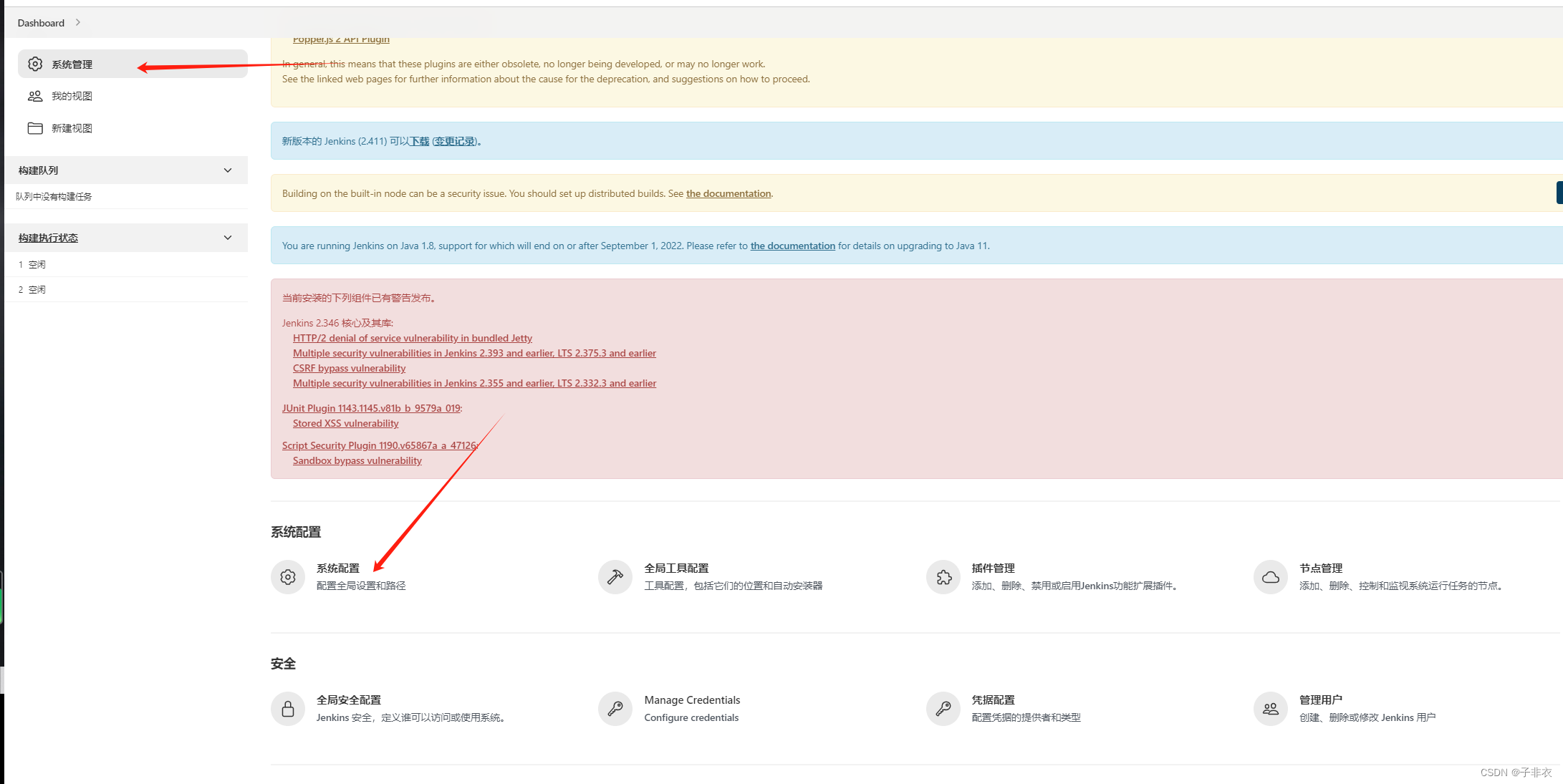Click the 插件管理 title text

(x=993, y=568)
